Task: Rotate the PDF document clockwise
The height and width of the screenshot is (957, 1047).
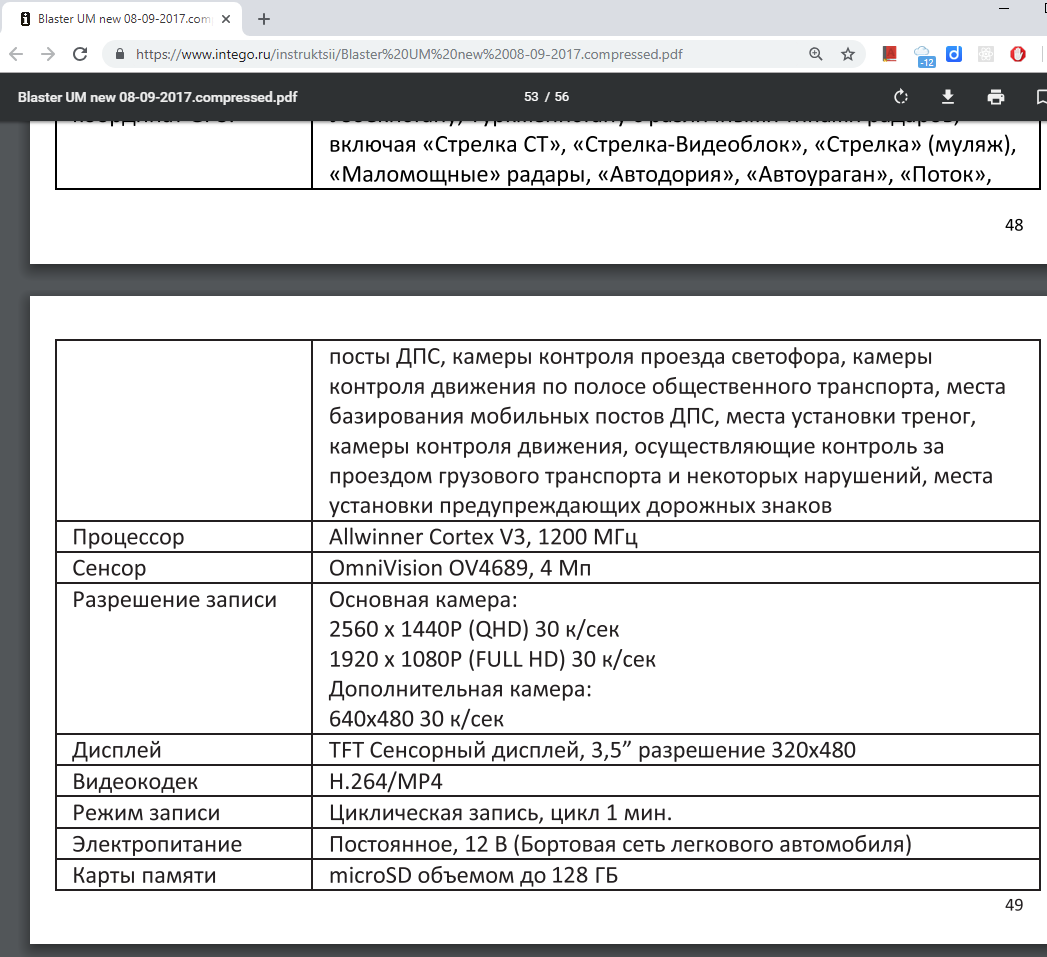Action: pyautogui.click(x=900, y=97)
